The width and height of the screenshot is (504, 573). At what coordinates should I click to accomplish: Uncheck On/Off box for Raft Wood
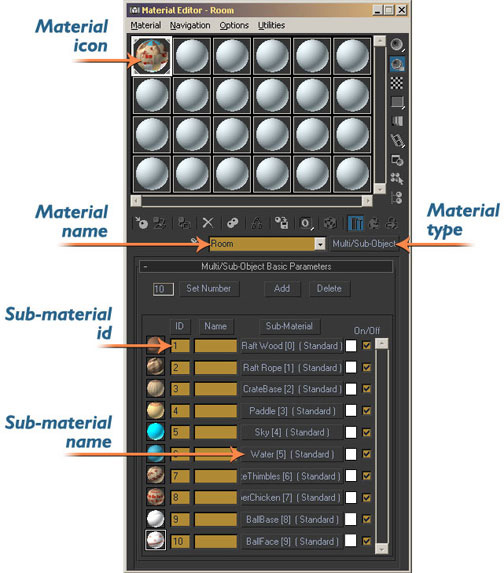point(366,345)
